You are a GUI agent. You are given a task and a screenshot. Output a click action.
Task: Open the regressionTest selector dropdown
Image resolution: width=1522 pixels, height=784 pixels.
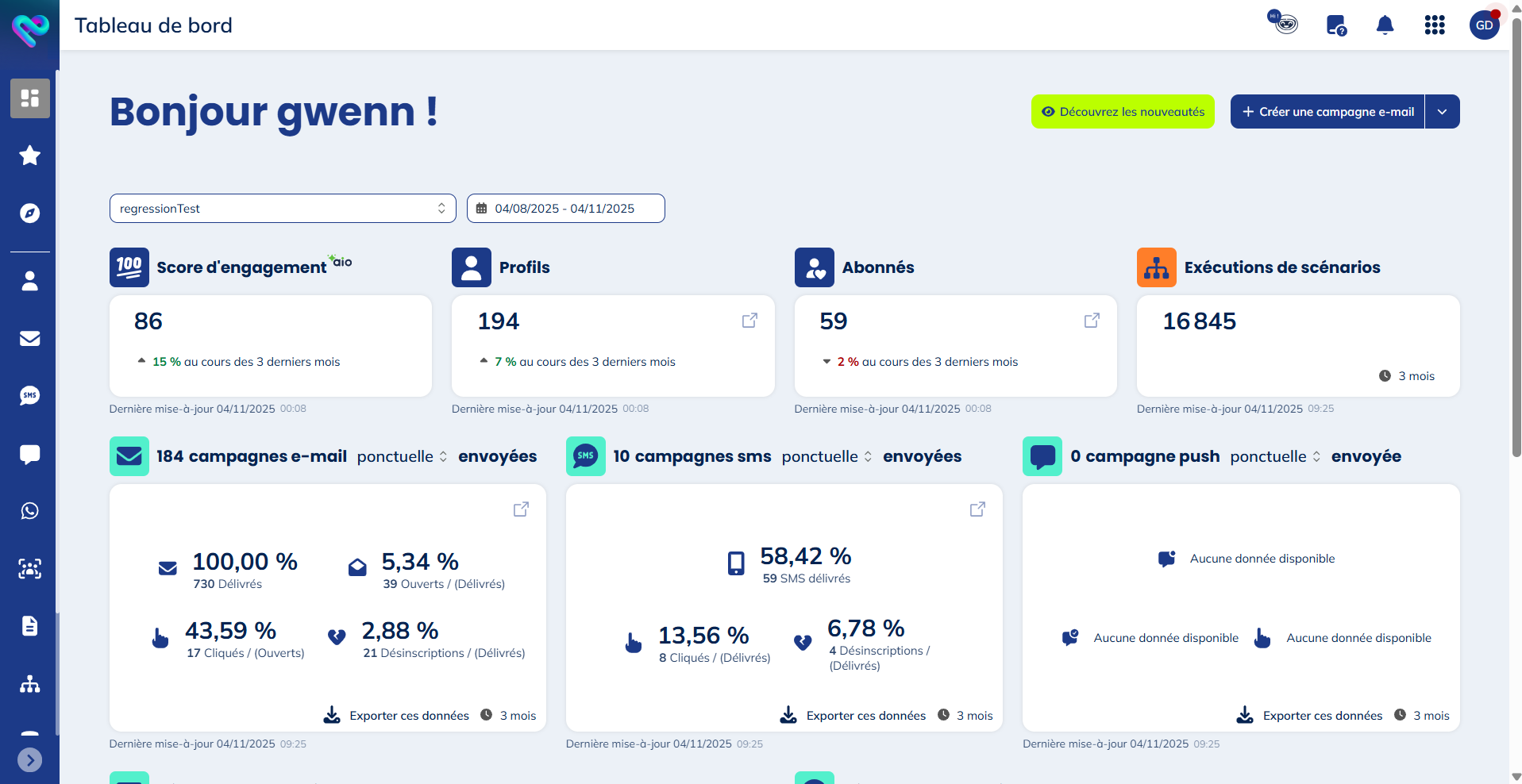[x=283, y=209]
